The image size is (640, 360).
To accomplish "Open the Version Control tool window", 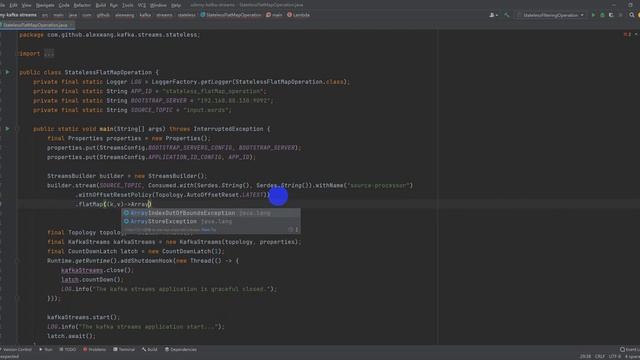I will click(x=16, y=349).
